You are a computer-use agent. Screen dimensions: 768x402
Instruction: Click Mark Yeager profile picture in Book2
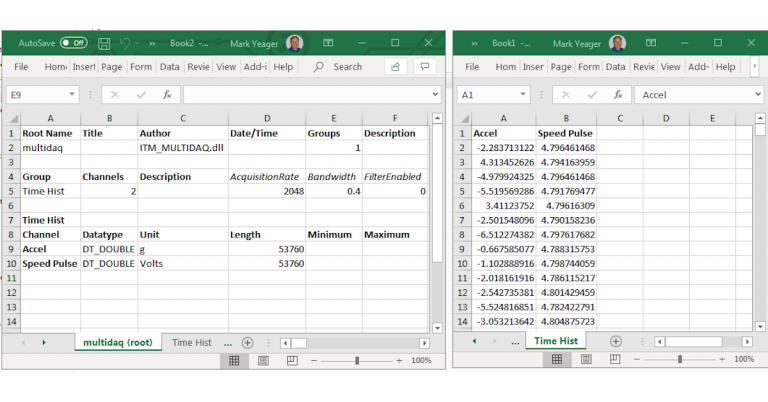294,43
